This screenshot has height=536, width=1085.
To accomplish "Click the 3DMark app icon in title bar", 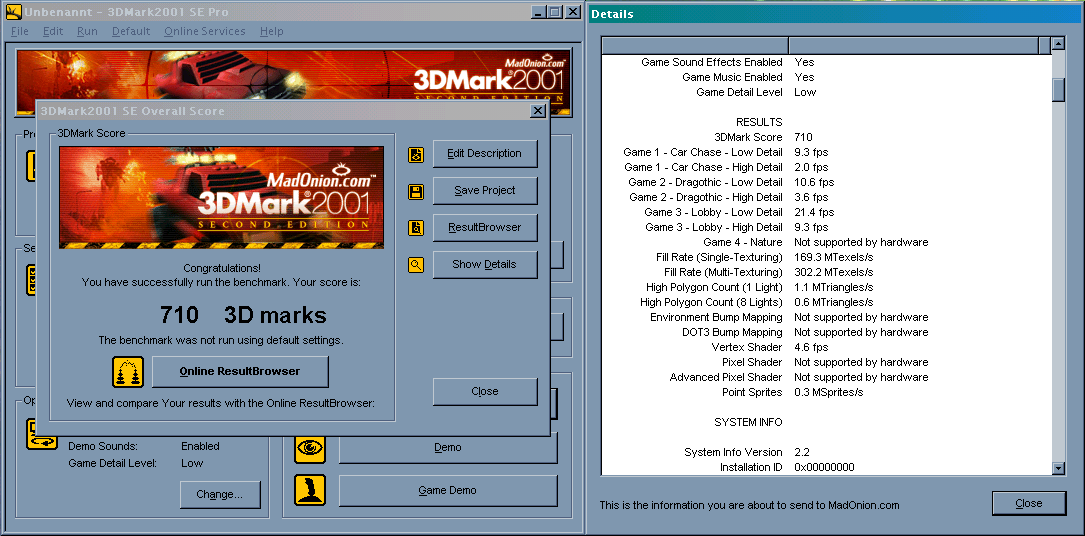I will tap(14, 12).
